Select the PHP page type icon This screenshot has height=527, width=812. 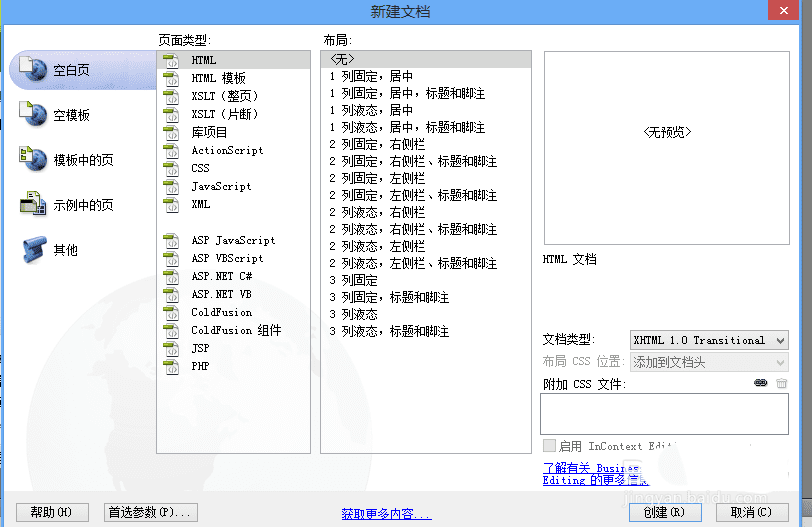171,366
